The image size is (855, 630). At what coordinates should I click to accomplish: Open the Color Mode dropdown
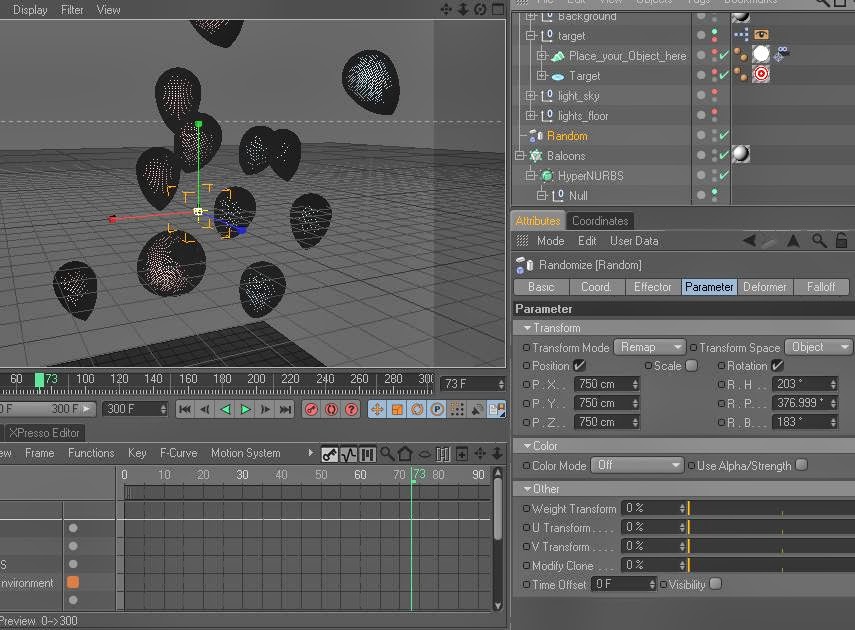[637, 465]
